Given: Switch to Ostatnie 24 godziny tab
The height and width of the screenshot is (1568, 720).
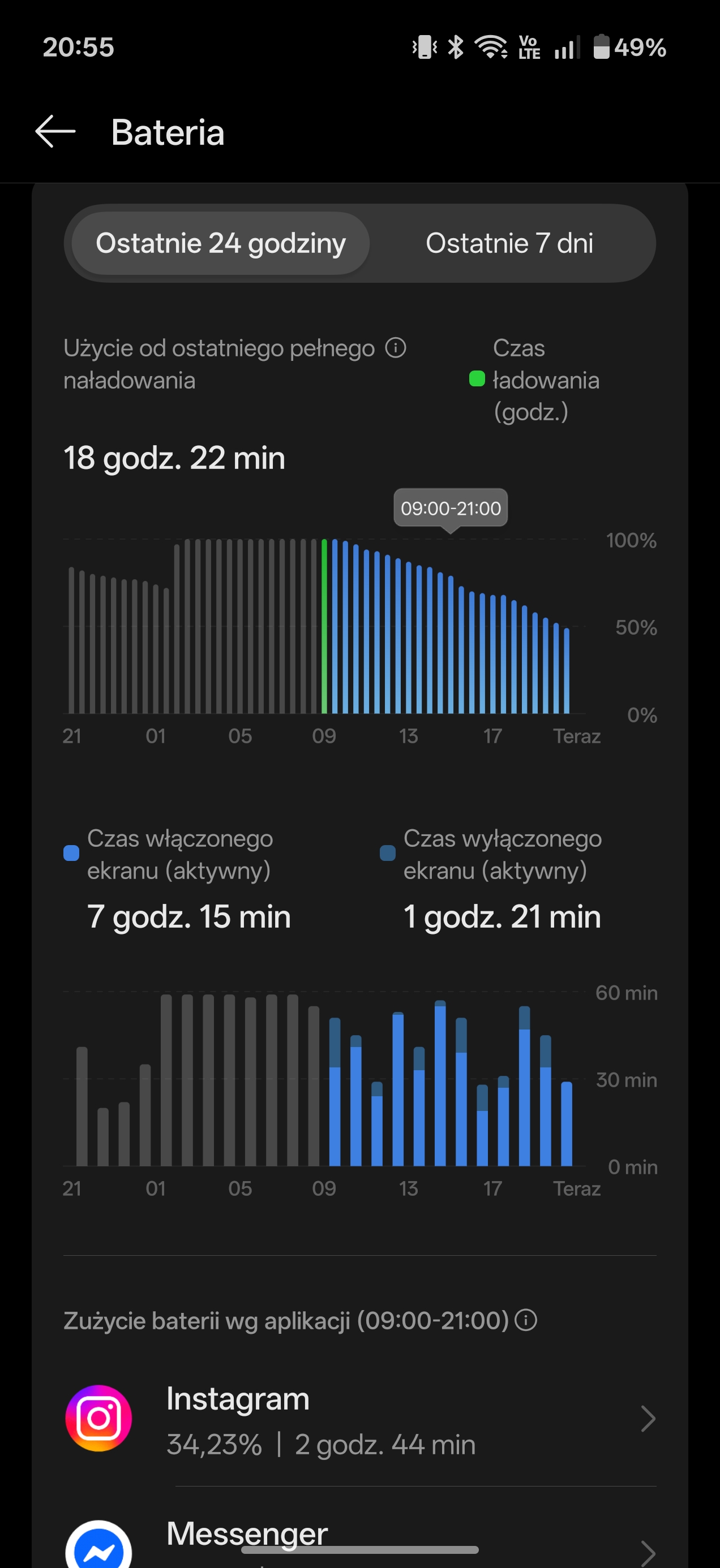Looking at the screenshot, I should pyautogui.click(x=221, y=243).
